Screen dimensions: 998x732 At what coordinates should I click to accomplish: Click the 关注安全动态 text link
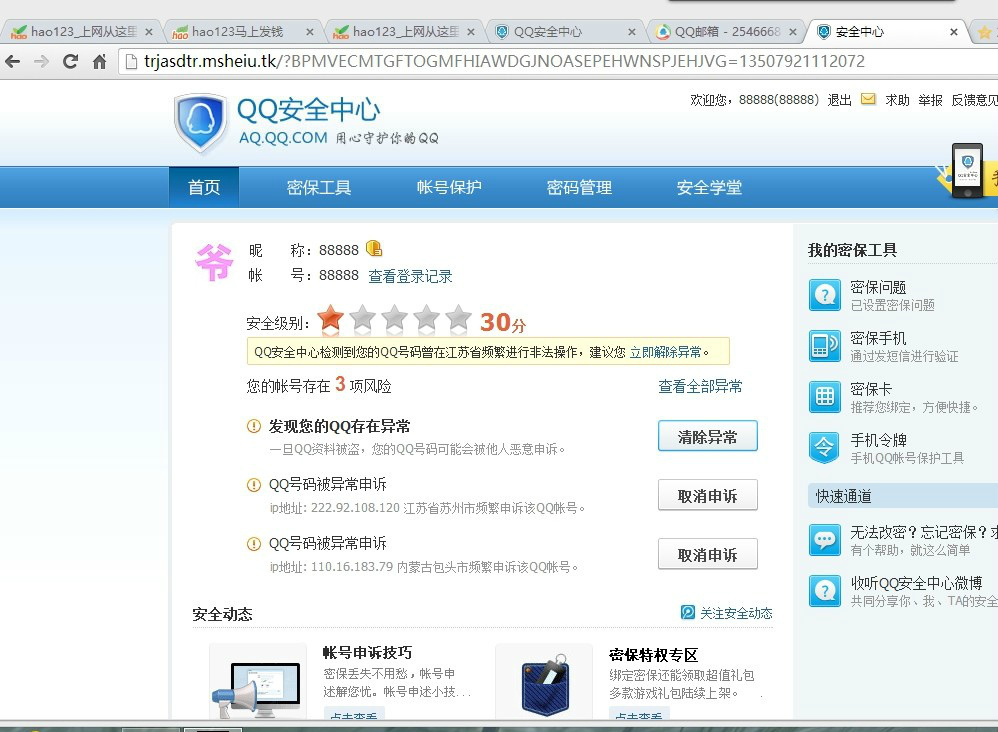point(736,613)
